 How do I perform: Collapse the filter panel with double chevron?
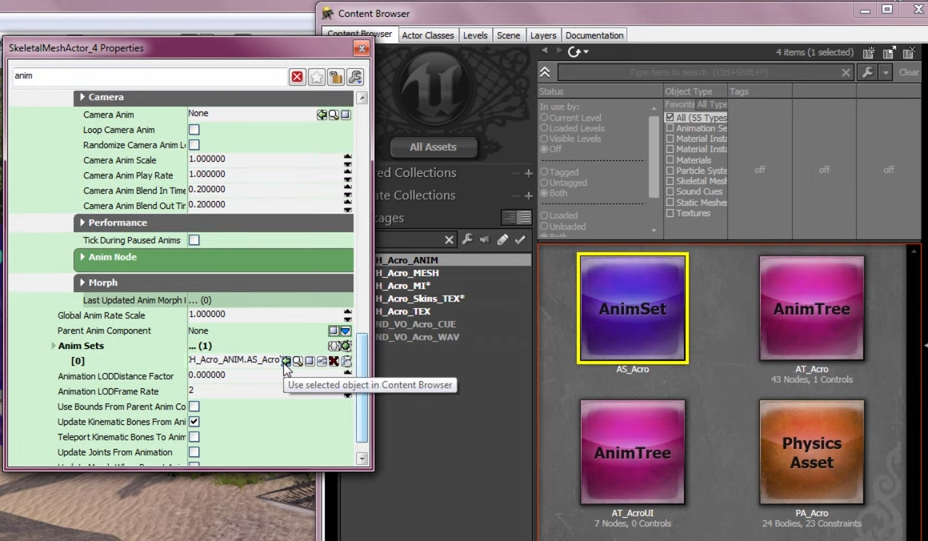(x=545, y=72)
